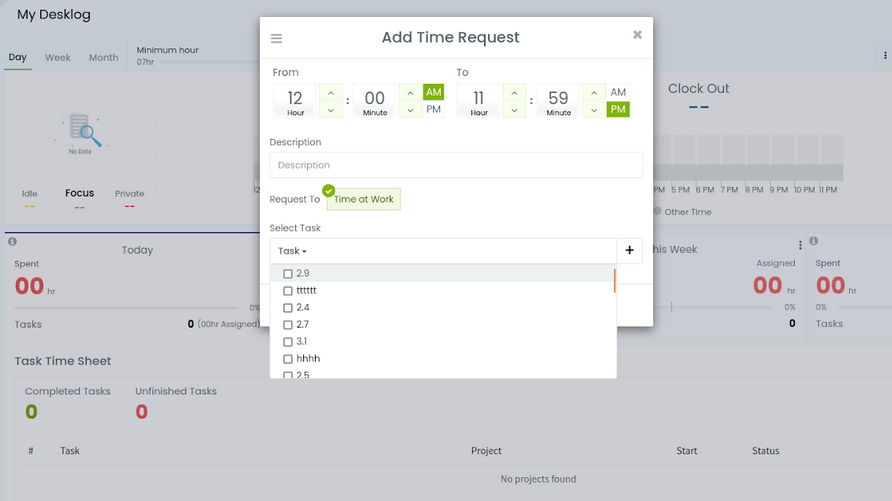Screen dimensions: 892x501
Task: Open the three-dot menu in This Week panel
Action: tap(800, 245)
